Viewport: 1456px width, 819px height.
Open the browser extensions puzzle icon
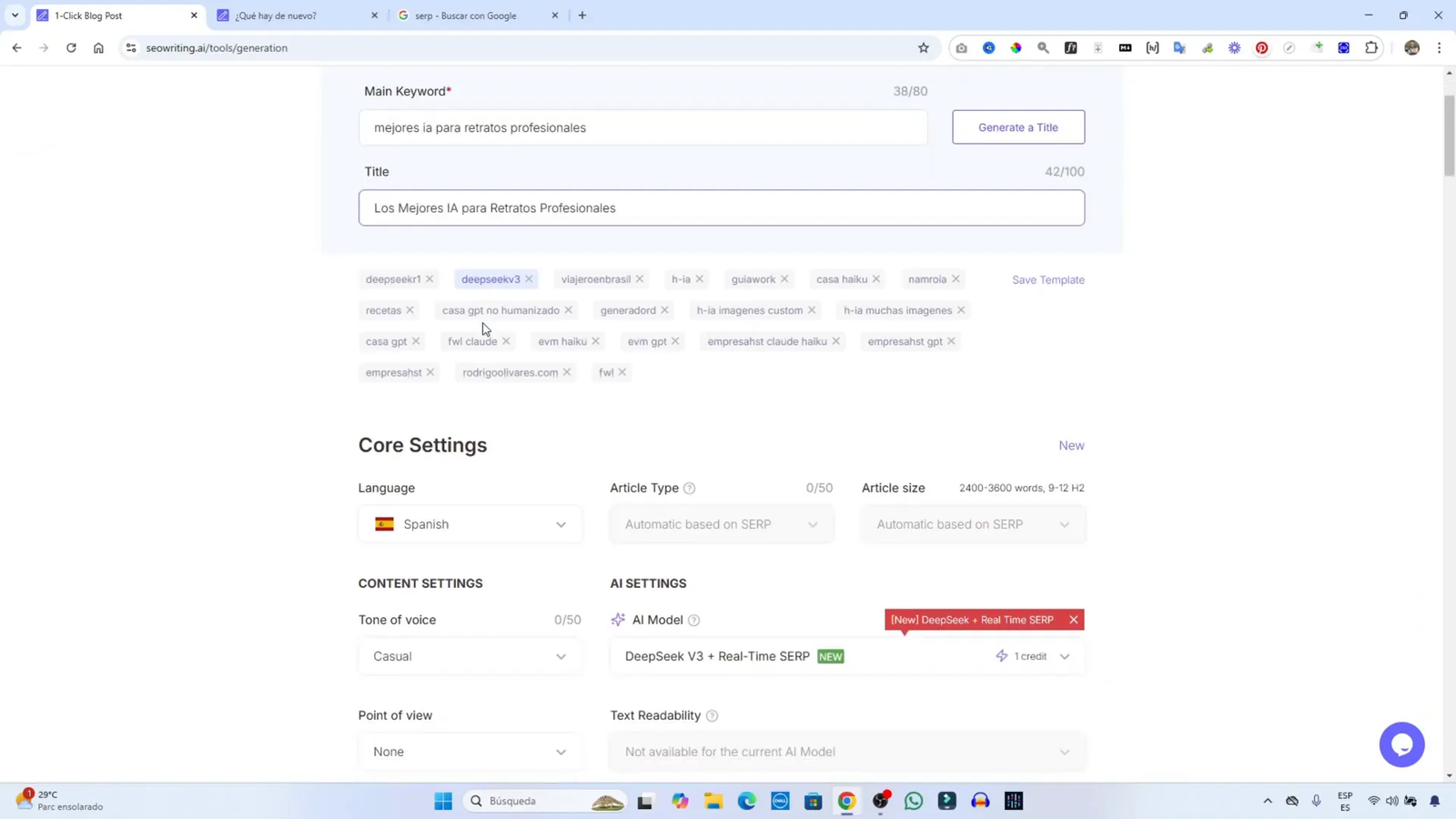pos(1371,48)
